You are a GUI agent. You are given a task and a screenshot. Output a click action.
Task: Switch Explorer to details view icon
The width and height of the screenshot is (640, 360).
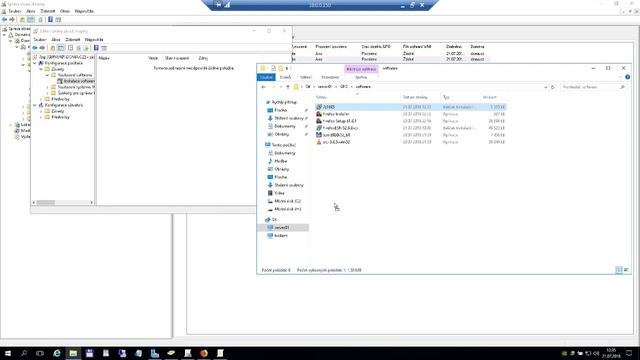tap(619, 270)
